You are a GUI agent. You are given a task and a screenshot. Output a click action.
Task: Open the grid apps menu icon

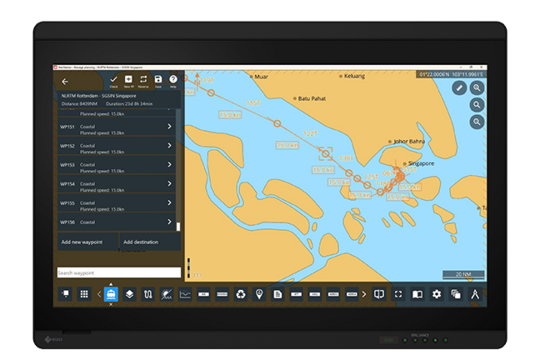(x=84, y=294)
